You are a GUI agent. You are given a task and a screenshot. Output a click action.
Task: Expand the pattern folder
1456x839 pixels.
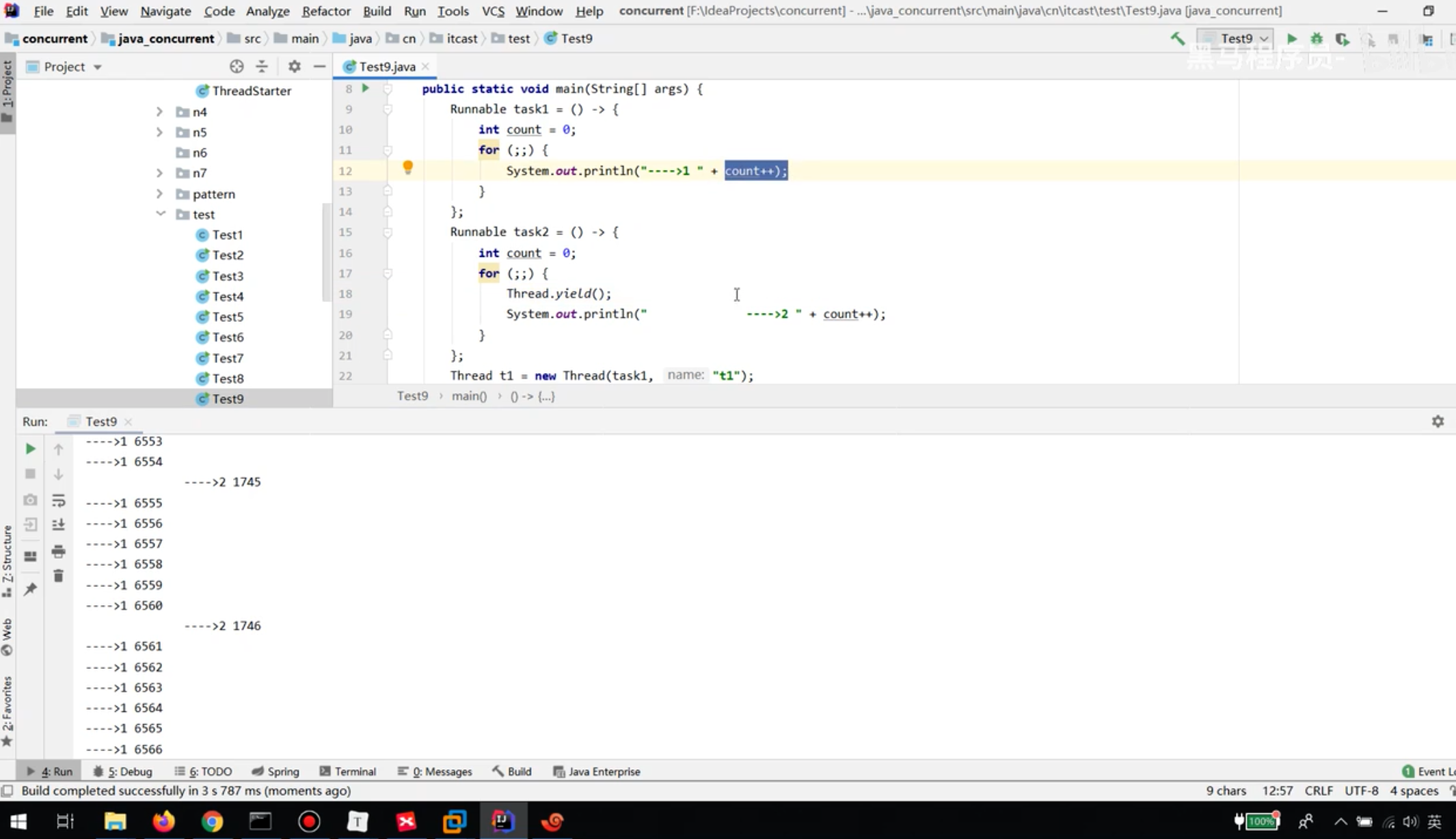(x=160, y=194)
